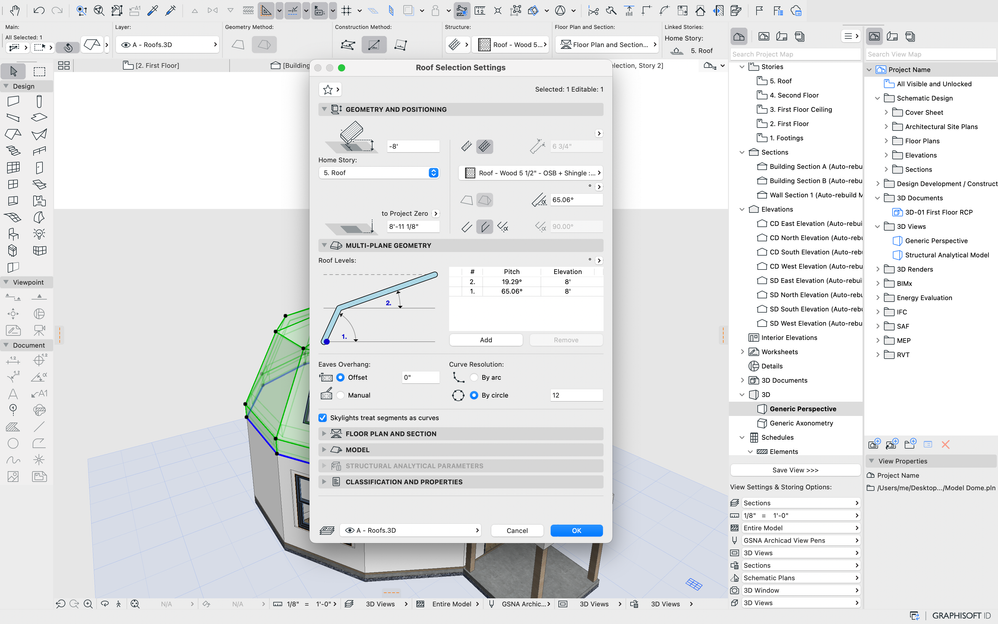Select the Marquee tool in the toolbox
The width and height of the screenshot is (998, 624).
(x=40, y=71)
